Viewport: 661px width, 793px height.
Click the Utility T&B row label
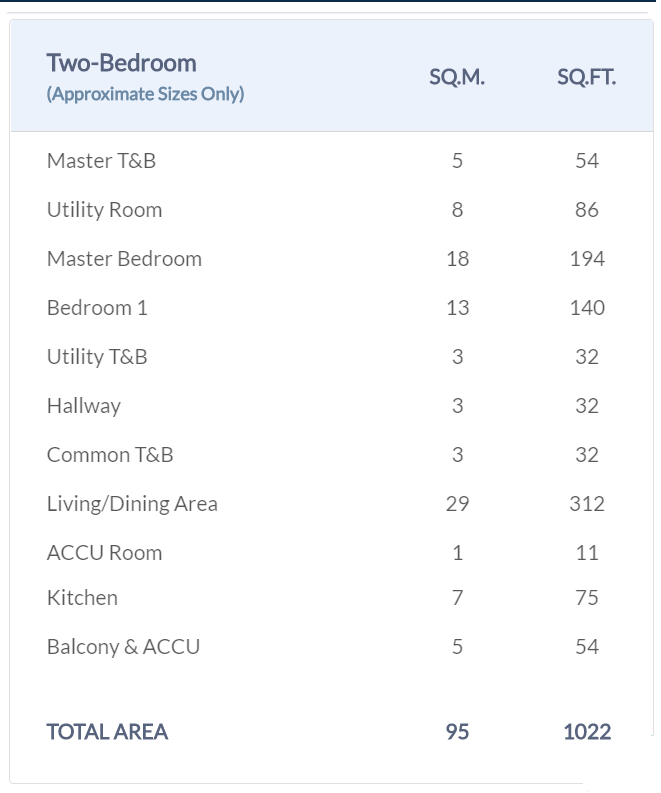click(x=97, y=356)
